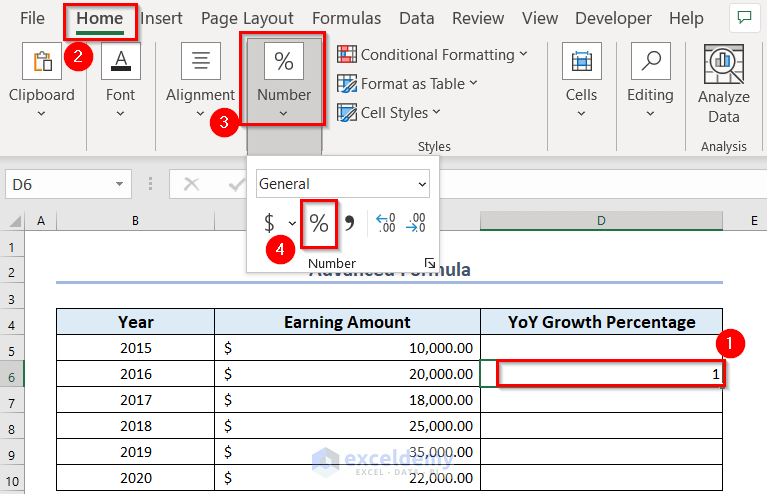
Task: Open the Number group percent icon
Action: [284, 61]
